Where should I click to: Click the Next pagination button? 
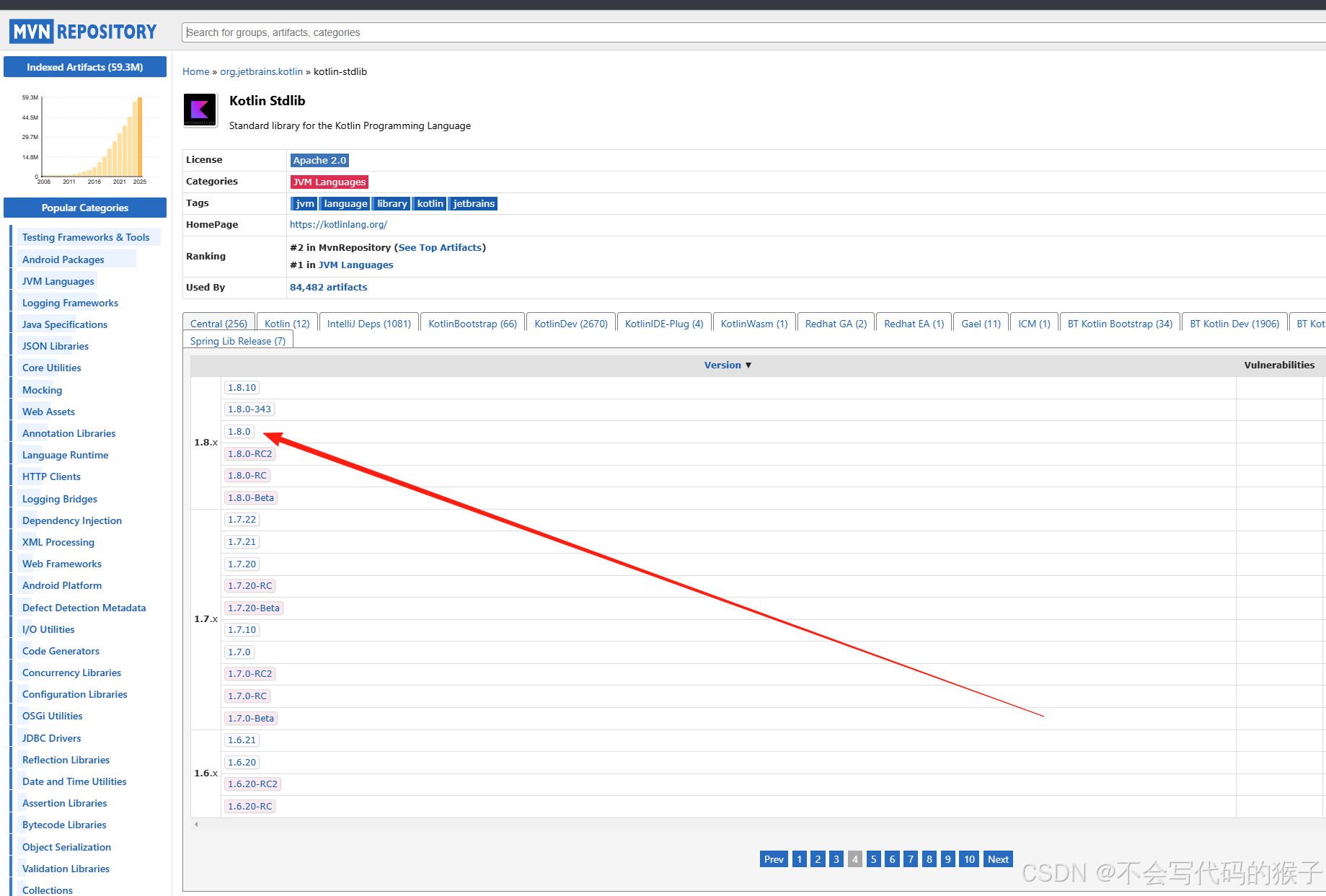(998, 859)
